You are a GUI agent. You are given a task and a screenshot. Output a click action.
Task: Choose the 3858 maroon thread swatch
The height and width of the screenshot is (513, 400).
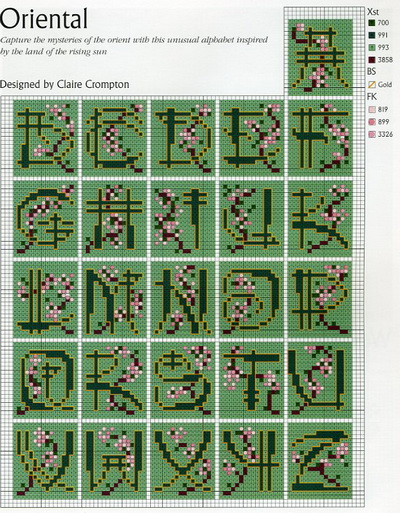(372, 60)
